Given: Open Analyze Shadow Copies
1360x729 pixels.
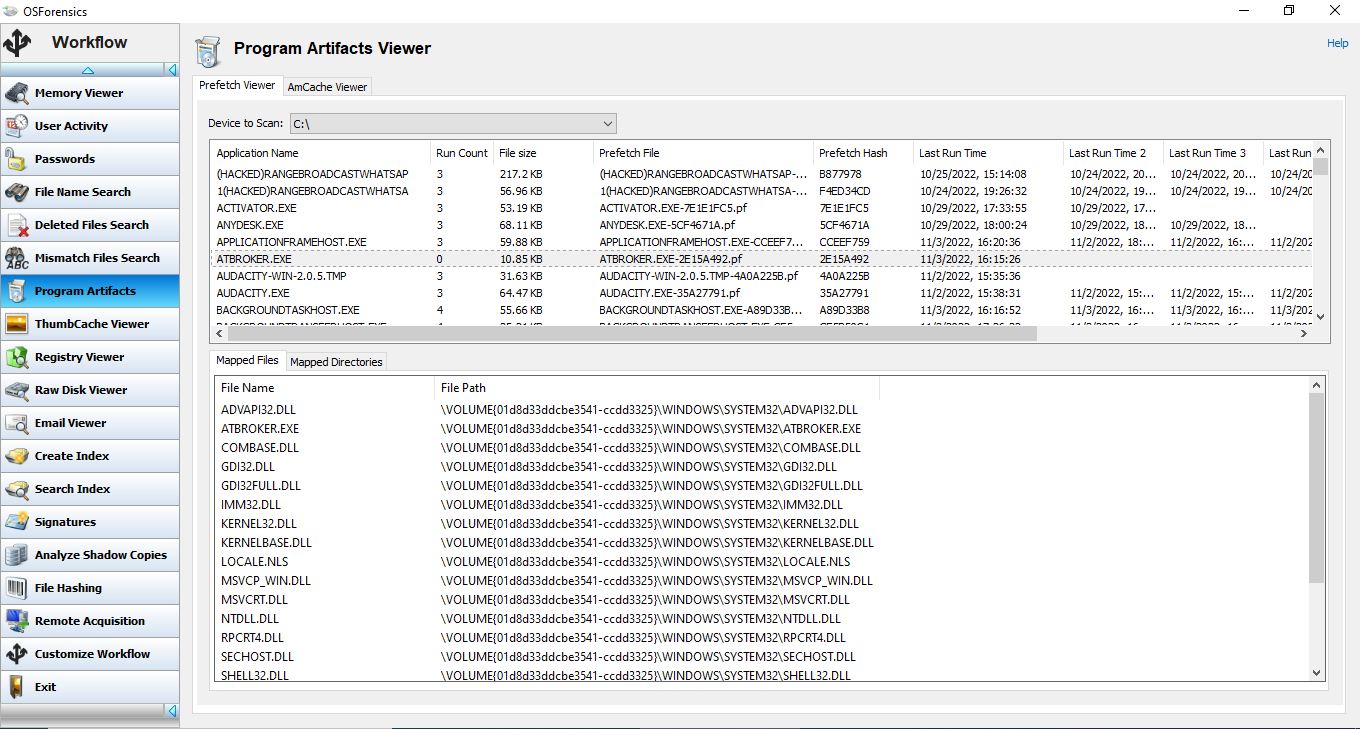Looking at the screenshot, I should [90, 555].
